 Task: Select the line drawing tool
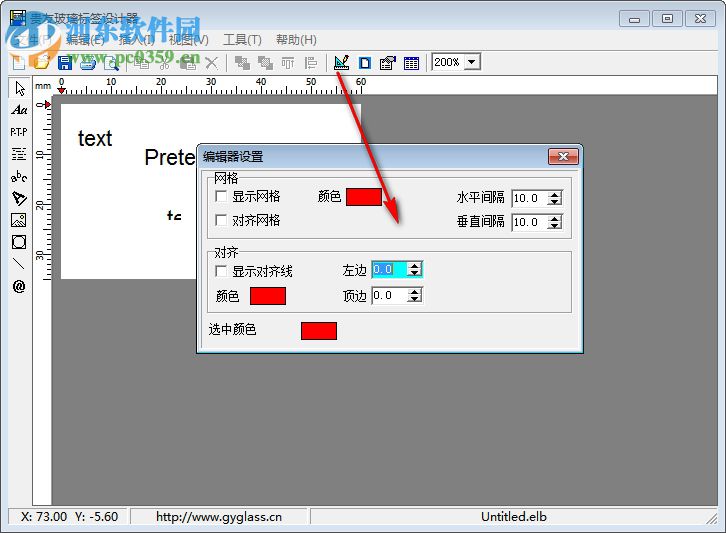(19, 264)
